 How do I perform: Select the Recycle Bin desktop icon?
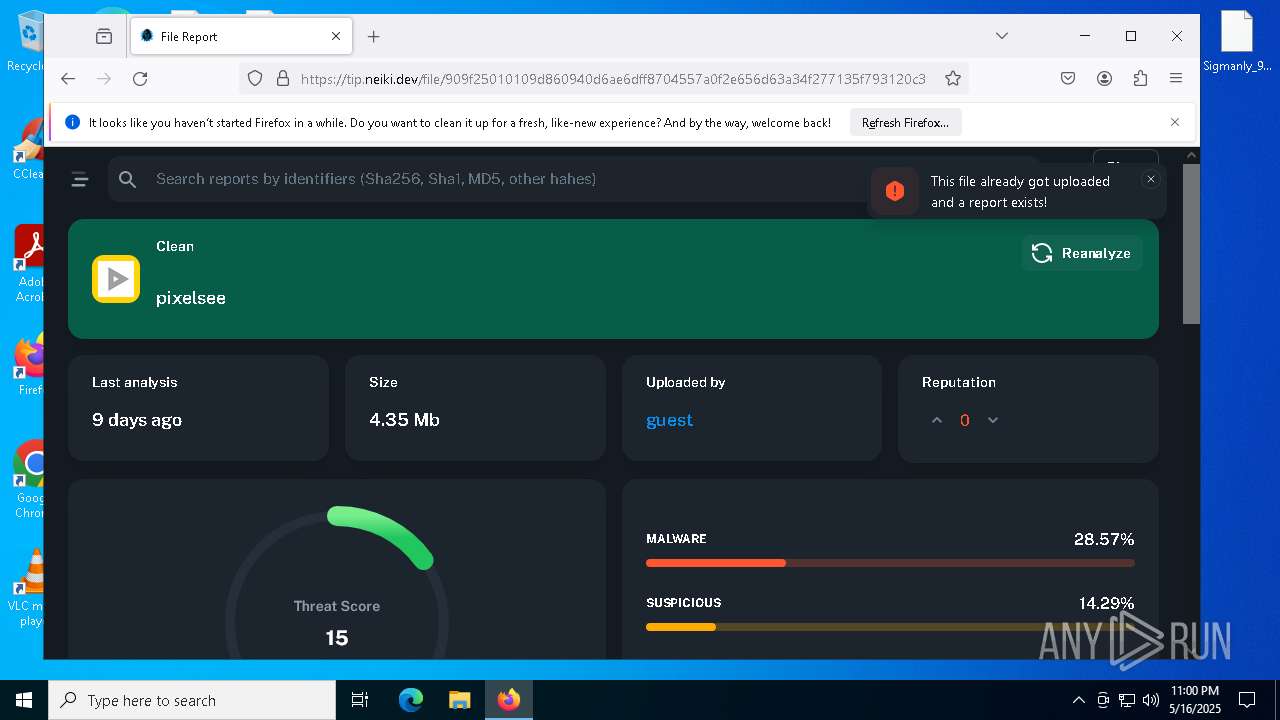[x=30, y=42]
